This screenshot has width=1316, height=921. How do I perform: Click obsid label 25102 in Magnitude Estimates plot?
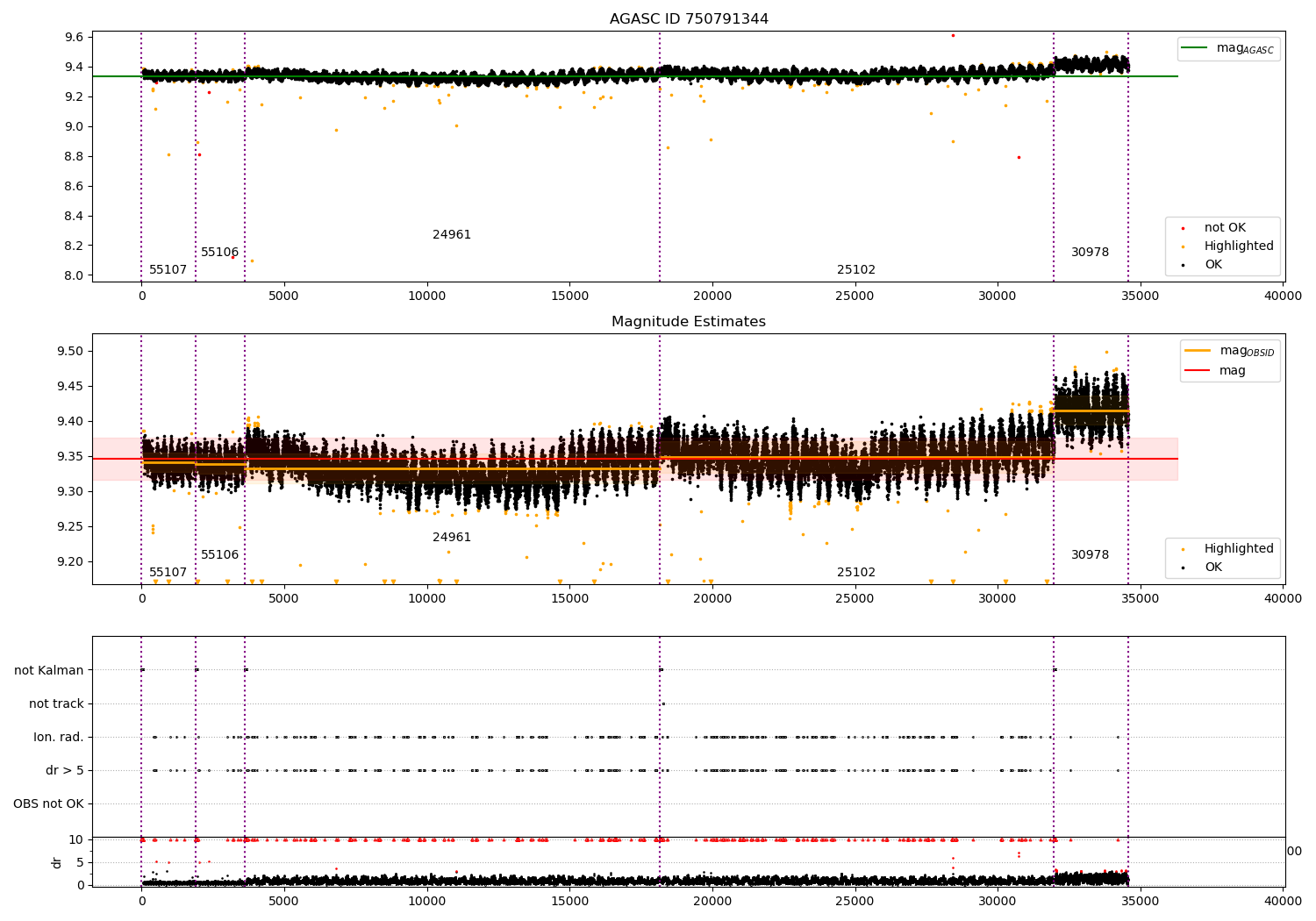point(856,573)
